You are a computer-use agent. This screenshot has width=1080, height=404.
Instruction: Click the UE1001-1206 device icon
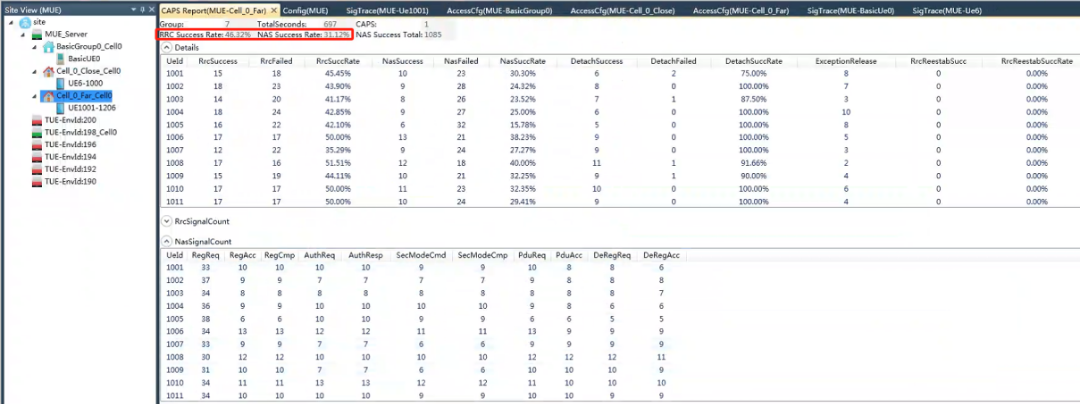point(60,107)
